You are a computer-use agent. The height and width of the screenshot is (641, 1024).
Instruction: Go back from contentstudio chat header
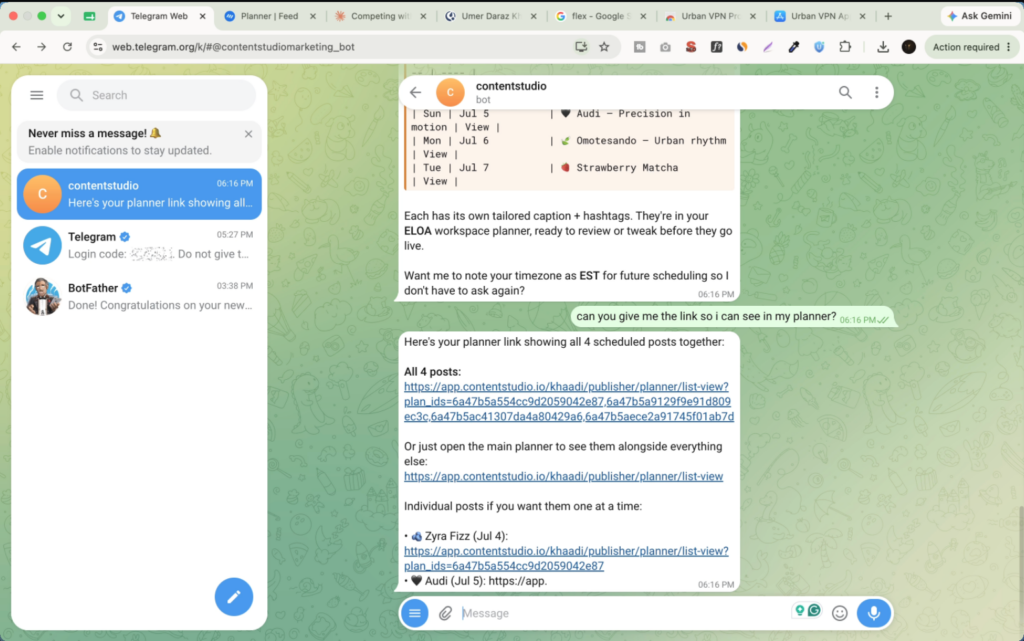[x=415, y=93]
